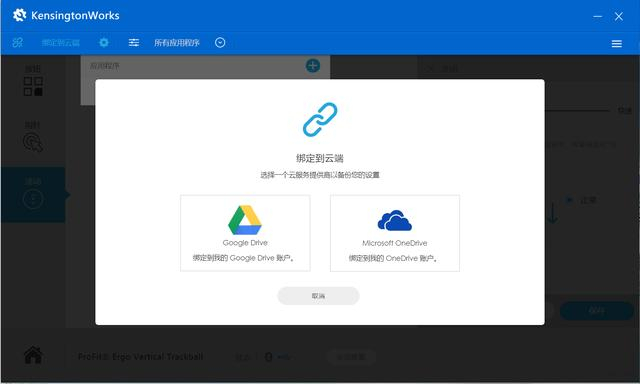The width and height of the screenshot is (640, 384).
Task: Add an application with the plus icon
Action: [313, 66]
